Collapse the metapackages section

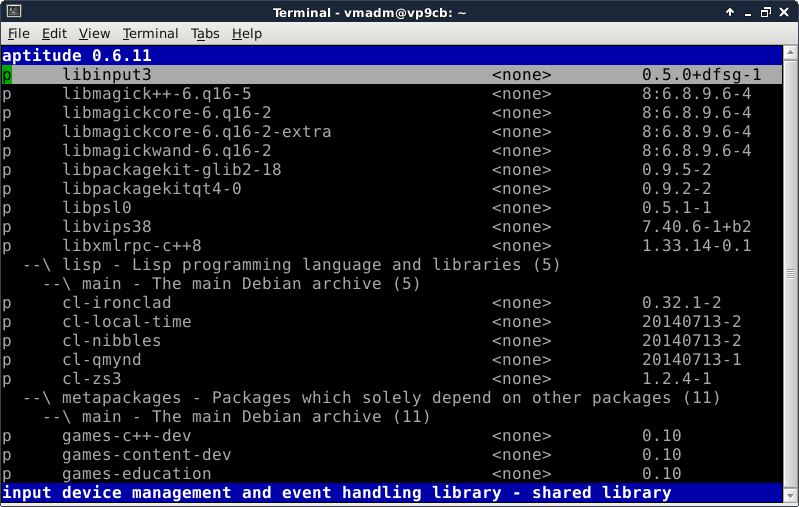[x=37, y=398]
